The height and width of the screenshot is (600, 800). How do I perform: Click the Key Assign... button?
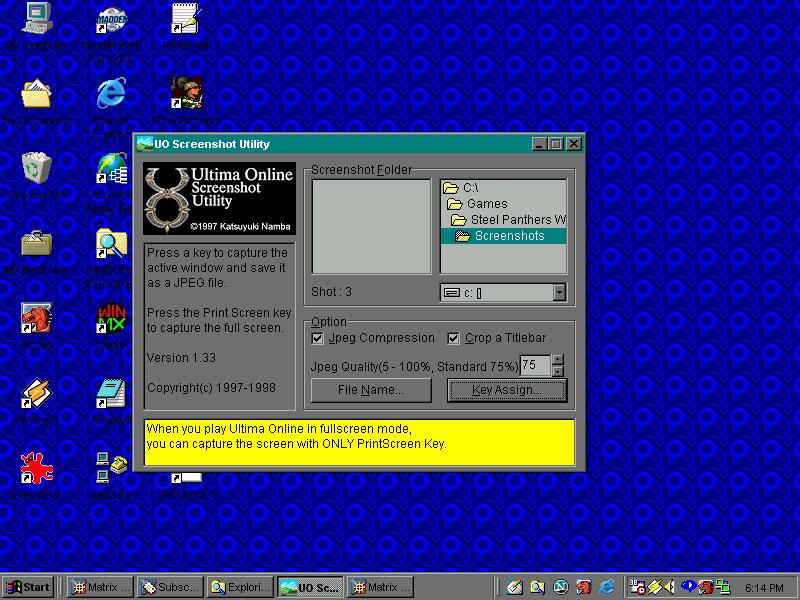coord(507,390)
